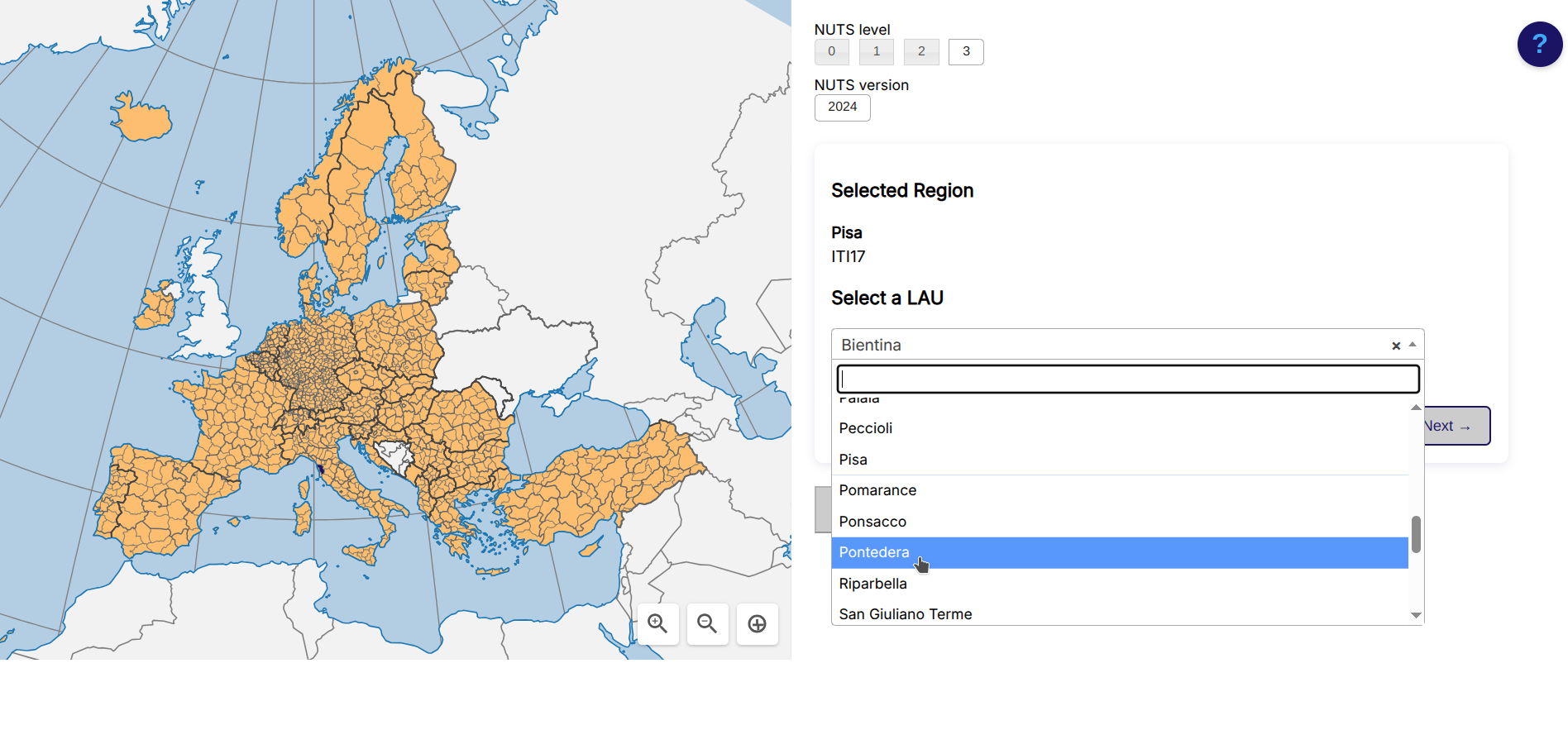Focus the LAU search input field
The image size is (1568, 749).
(1127, 379)
